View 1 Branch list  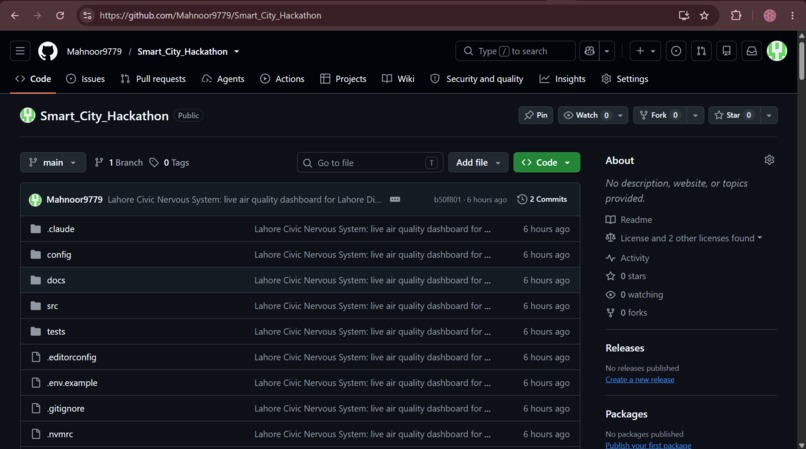119,163
